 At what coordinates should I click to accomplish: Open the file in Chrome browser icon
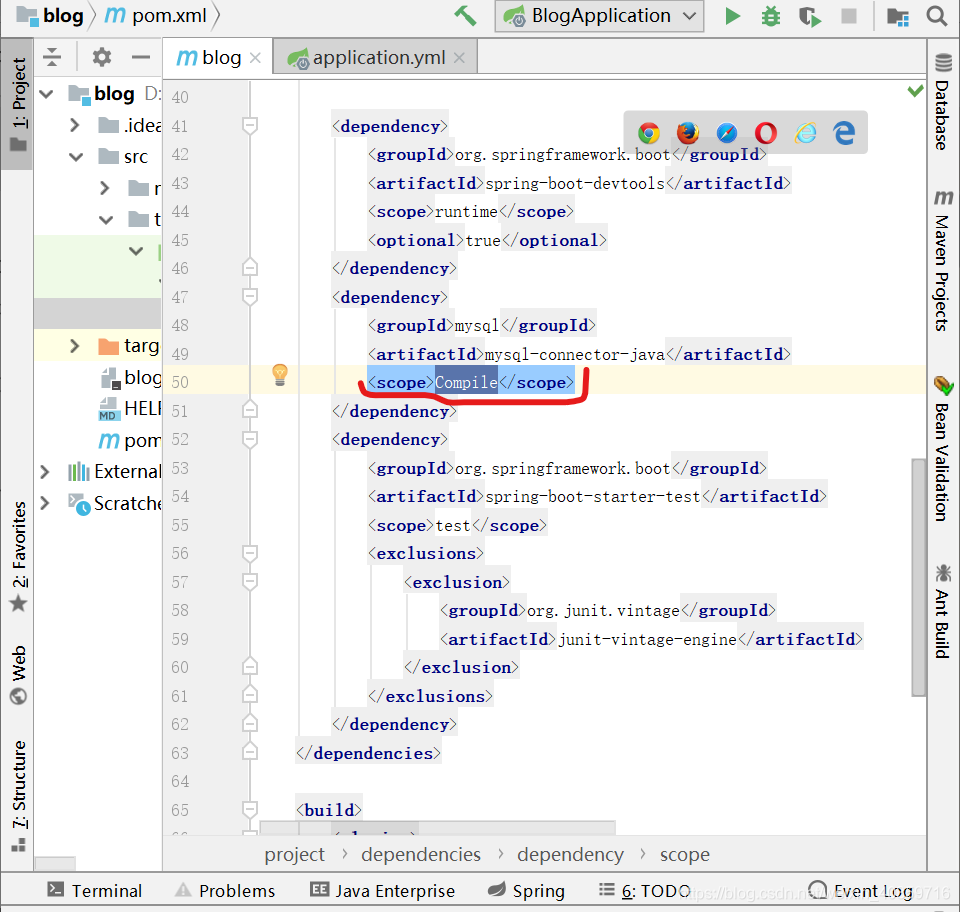pos(648,133)
